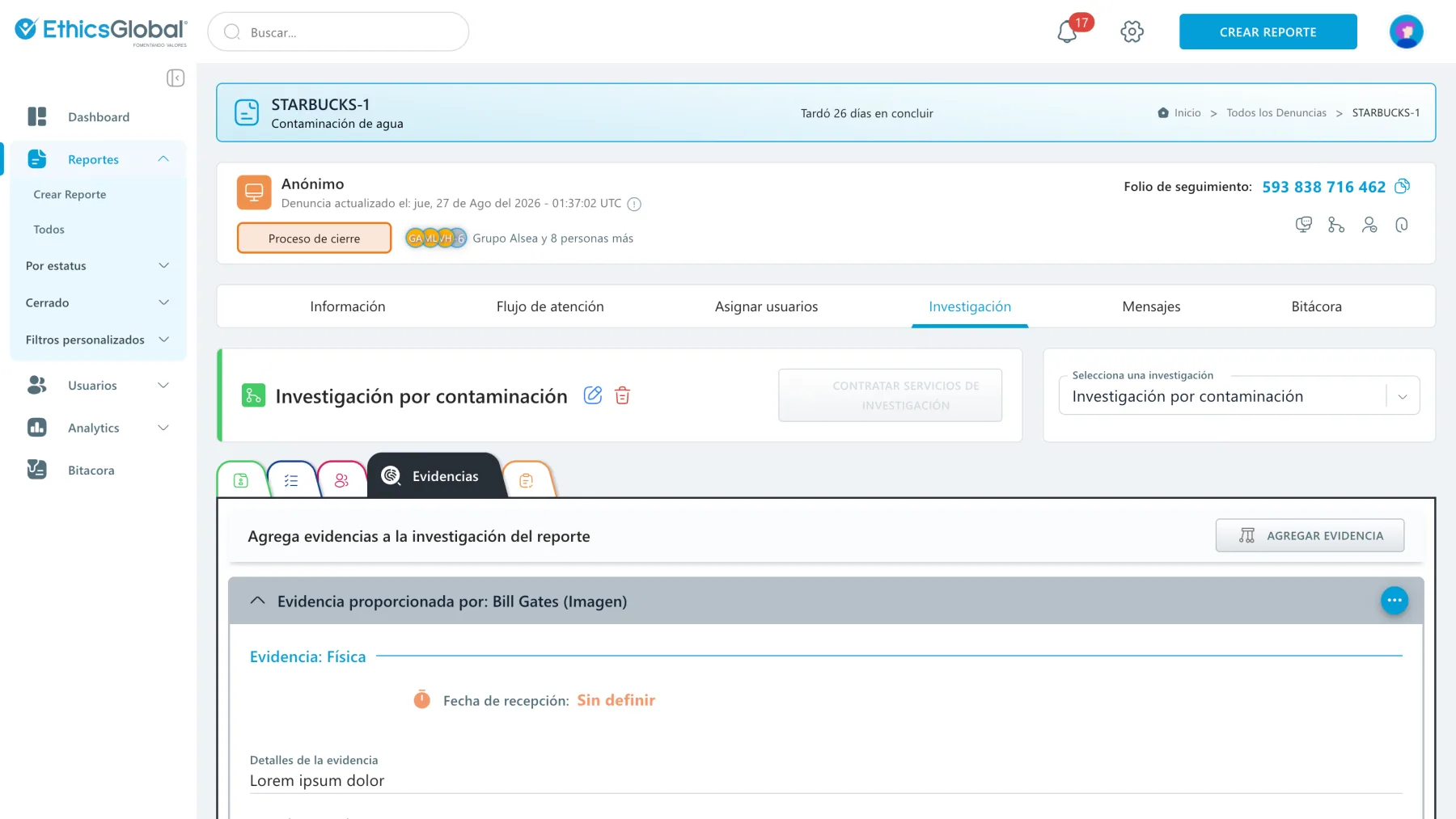Select the Investigación tab
This screenshot has height=819, width=1456.
pyautogui.click(x=970, y=306)
